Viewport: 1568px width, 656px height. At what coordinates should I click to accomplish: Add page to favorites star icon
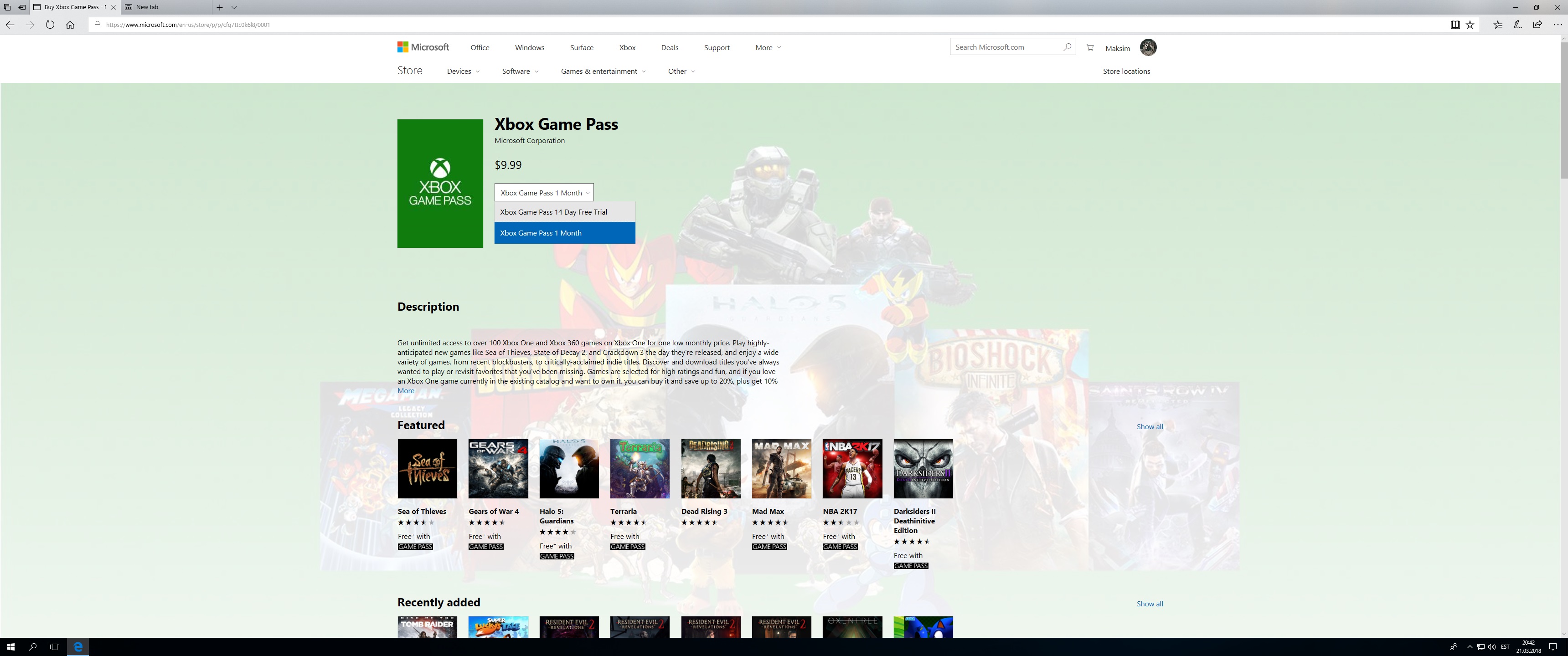1470,25
